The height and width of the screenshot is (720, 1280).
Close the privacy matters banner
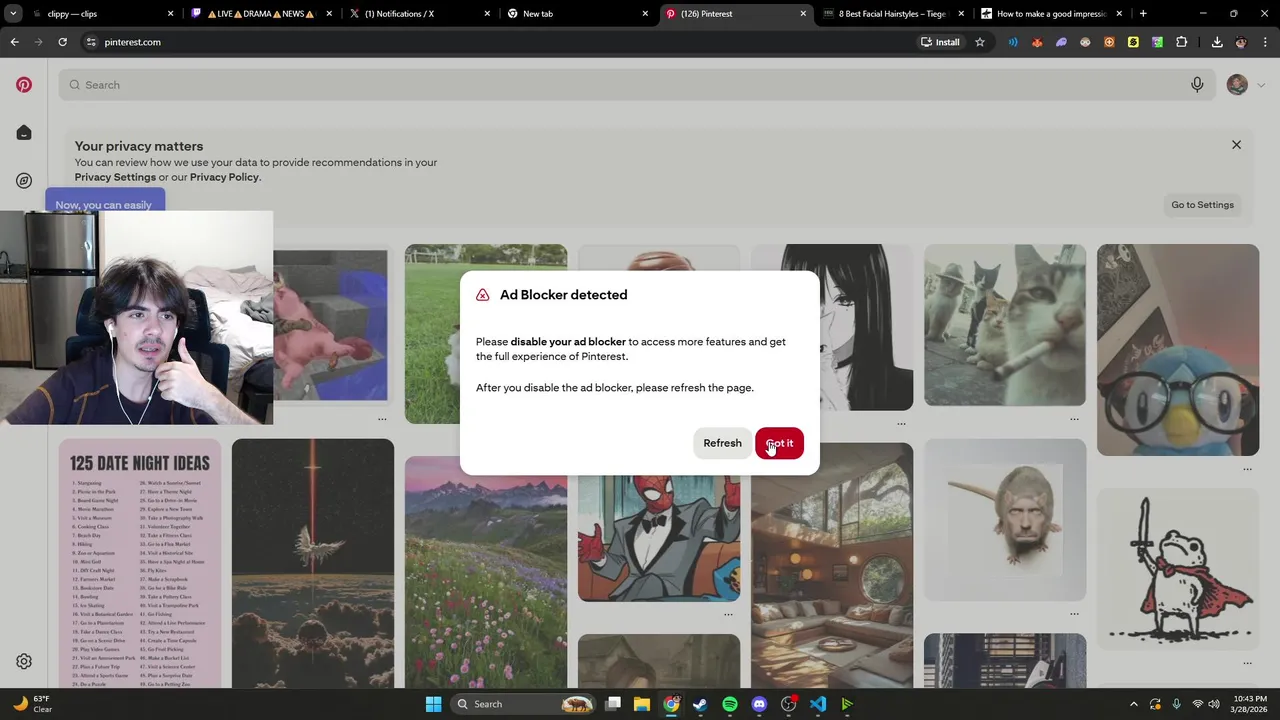pyautogui.click(x=1236, y=145)
